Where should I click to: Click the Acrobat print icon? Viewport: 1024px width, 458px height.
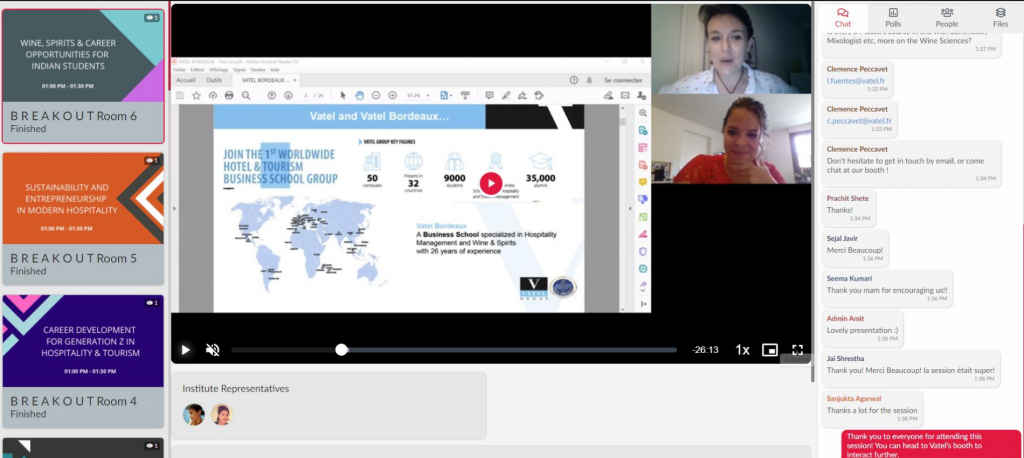229,95
